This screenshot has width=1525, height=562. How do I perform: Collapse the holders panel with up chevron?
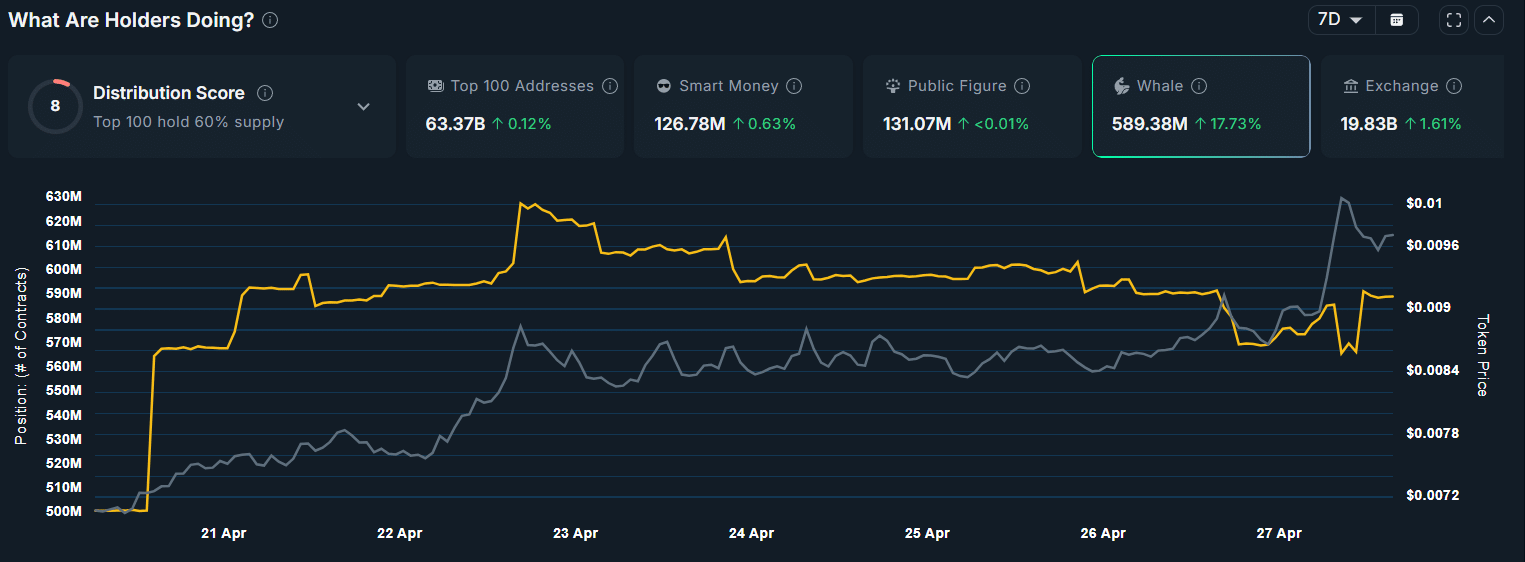click(1489, 20)
